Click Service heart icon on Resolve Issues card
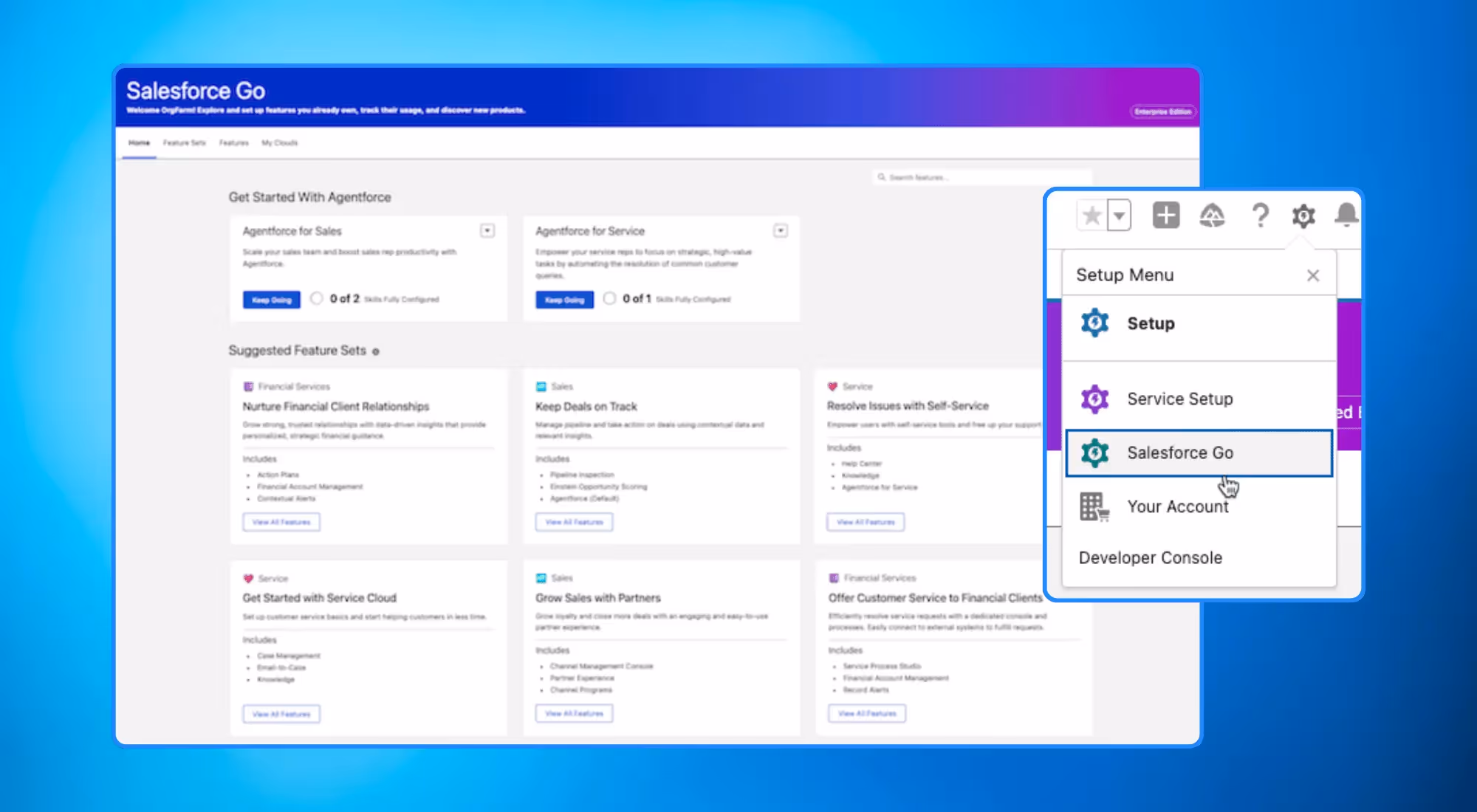 (x=833, y=386)
